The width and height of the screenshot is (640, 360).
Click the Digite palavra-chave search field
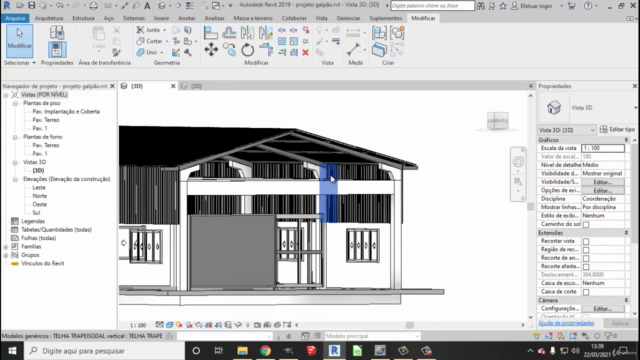433,6
